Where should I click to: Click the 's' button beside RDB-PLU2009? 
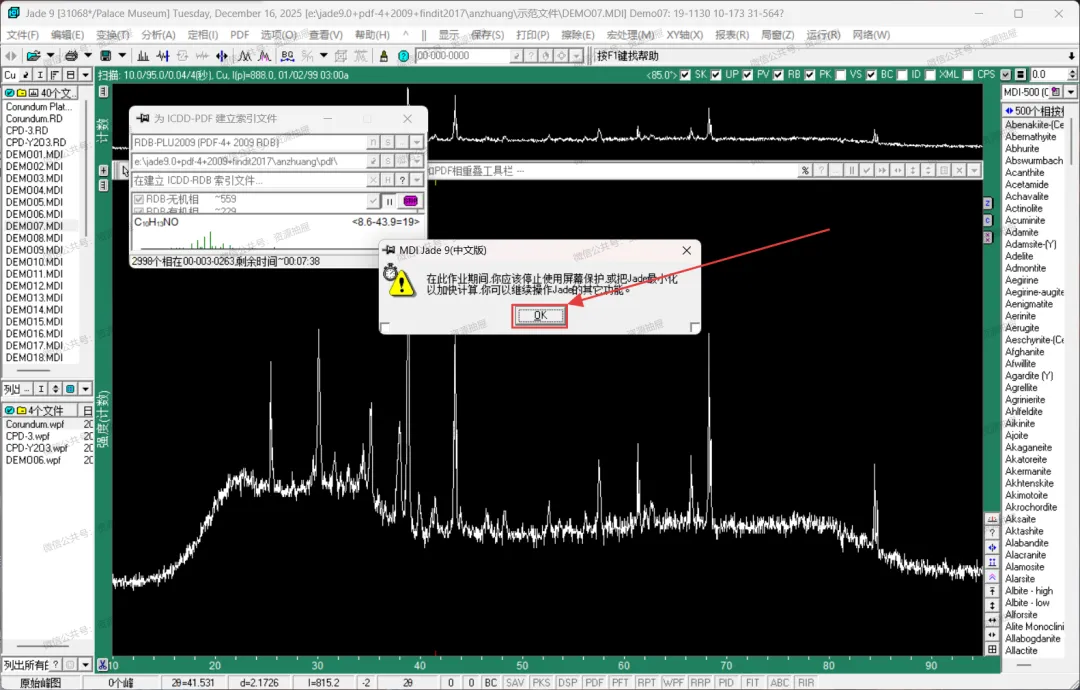point(388,143)
